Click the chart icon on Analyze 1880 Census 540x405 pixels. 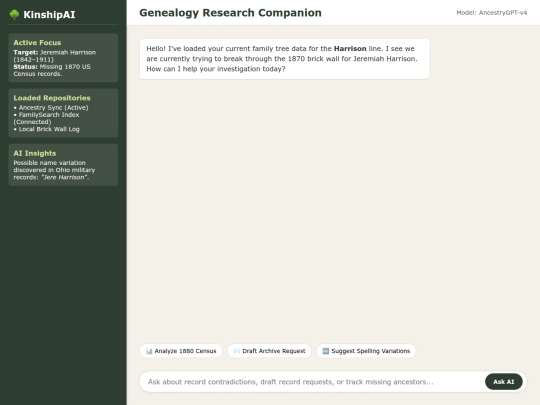[x=149, y=351]
